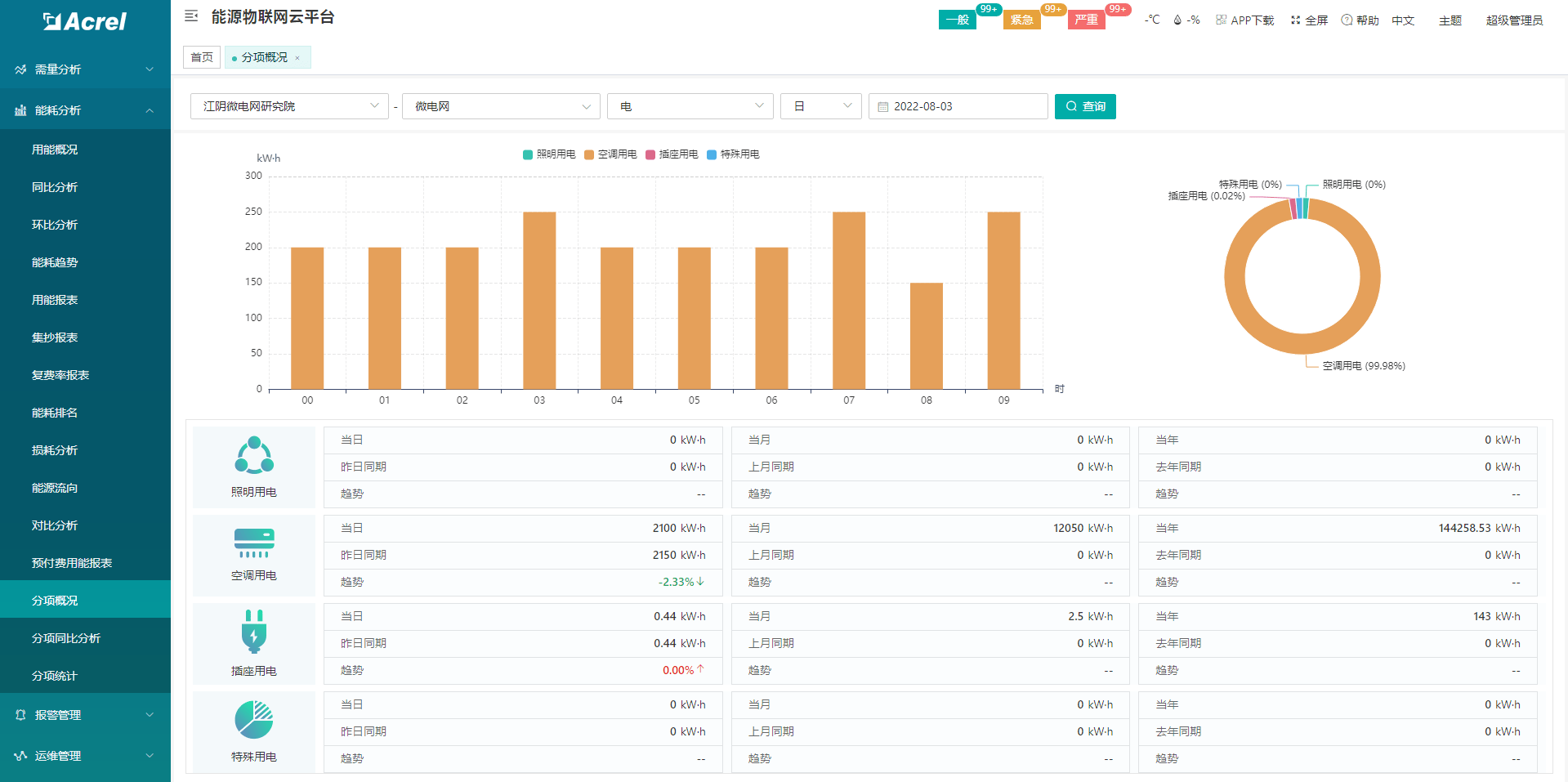Click the bar for hour 08

927,336
